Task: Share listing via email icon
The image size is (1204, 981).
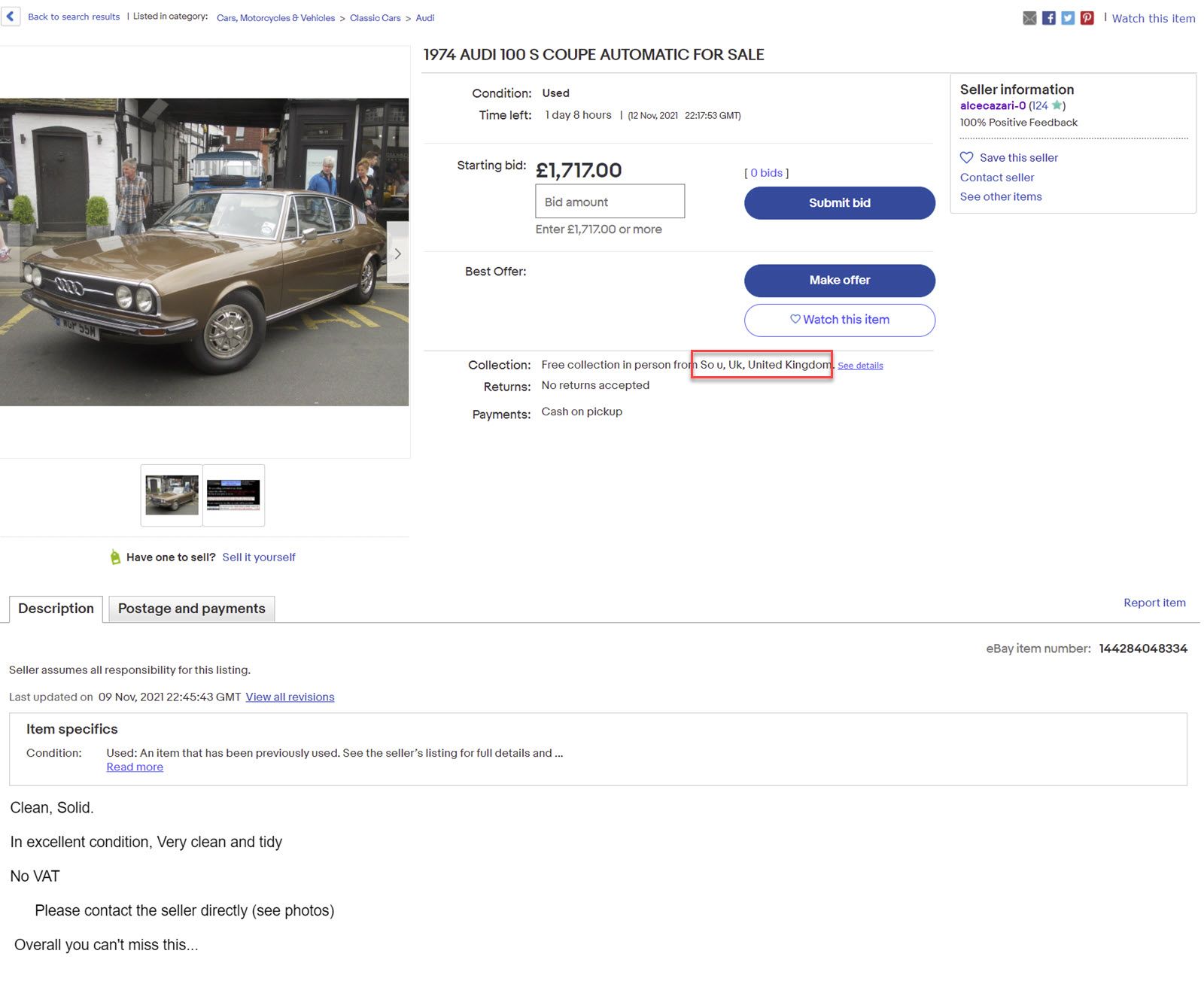Action: pyautogui.click(x=1029, y=18)
